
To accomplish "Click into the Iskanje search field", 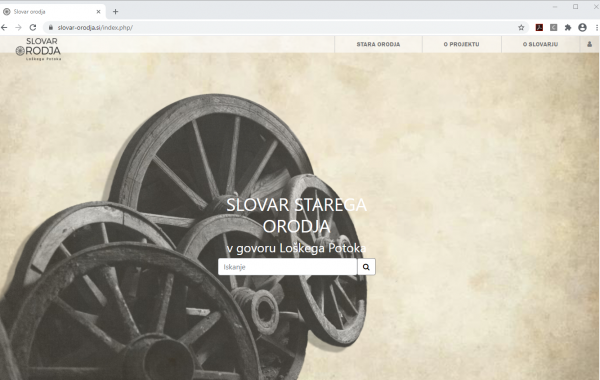I will coord(287,267).
